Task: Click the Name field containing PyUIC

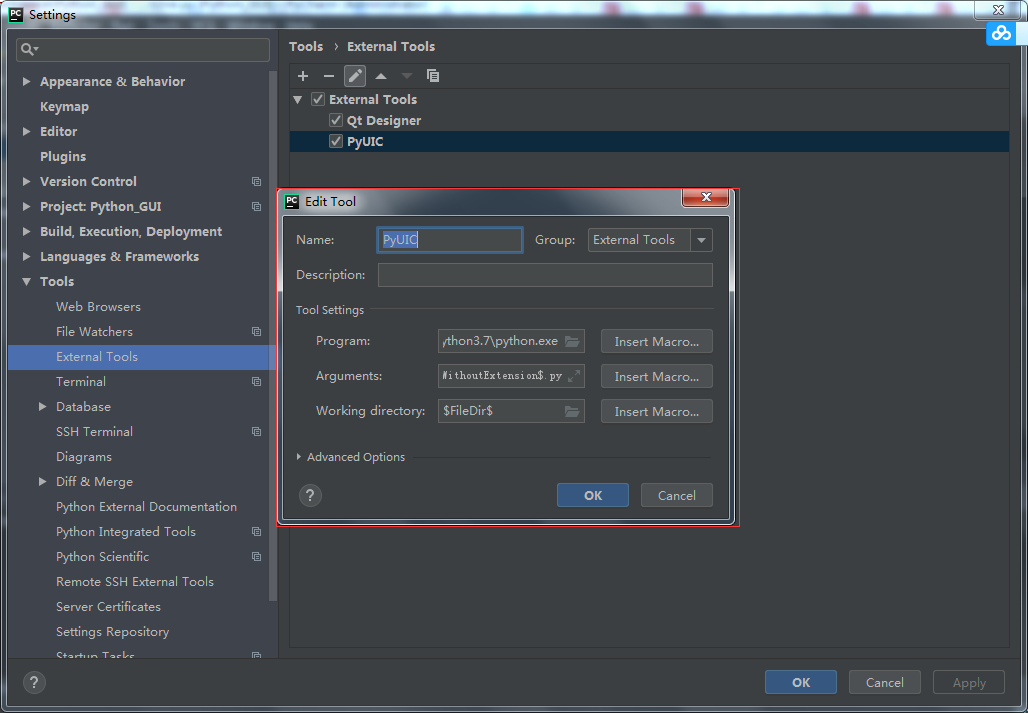Action: tap(450, 240)
